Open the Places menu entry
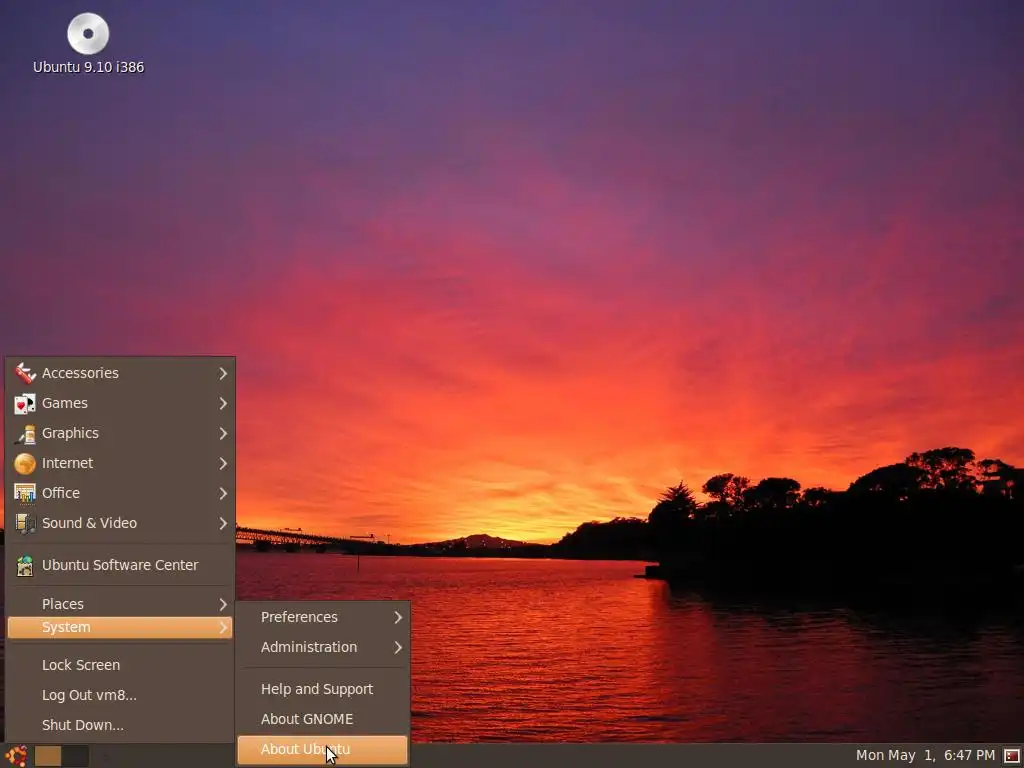The height and width of the screenshot is (768, 1024). pyautogui.click(x=120, y=604)
